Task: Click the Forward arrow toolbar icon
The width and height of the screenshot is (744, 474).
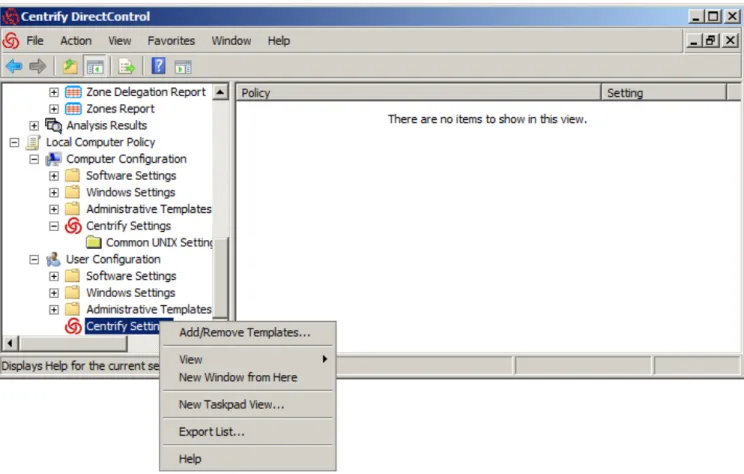Action: (38, 66)
